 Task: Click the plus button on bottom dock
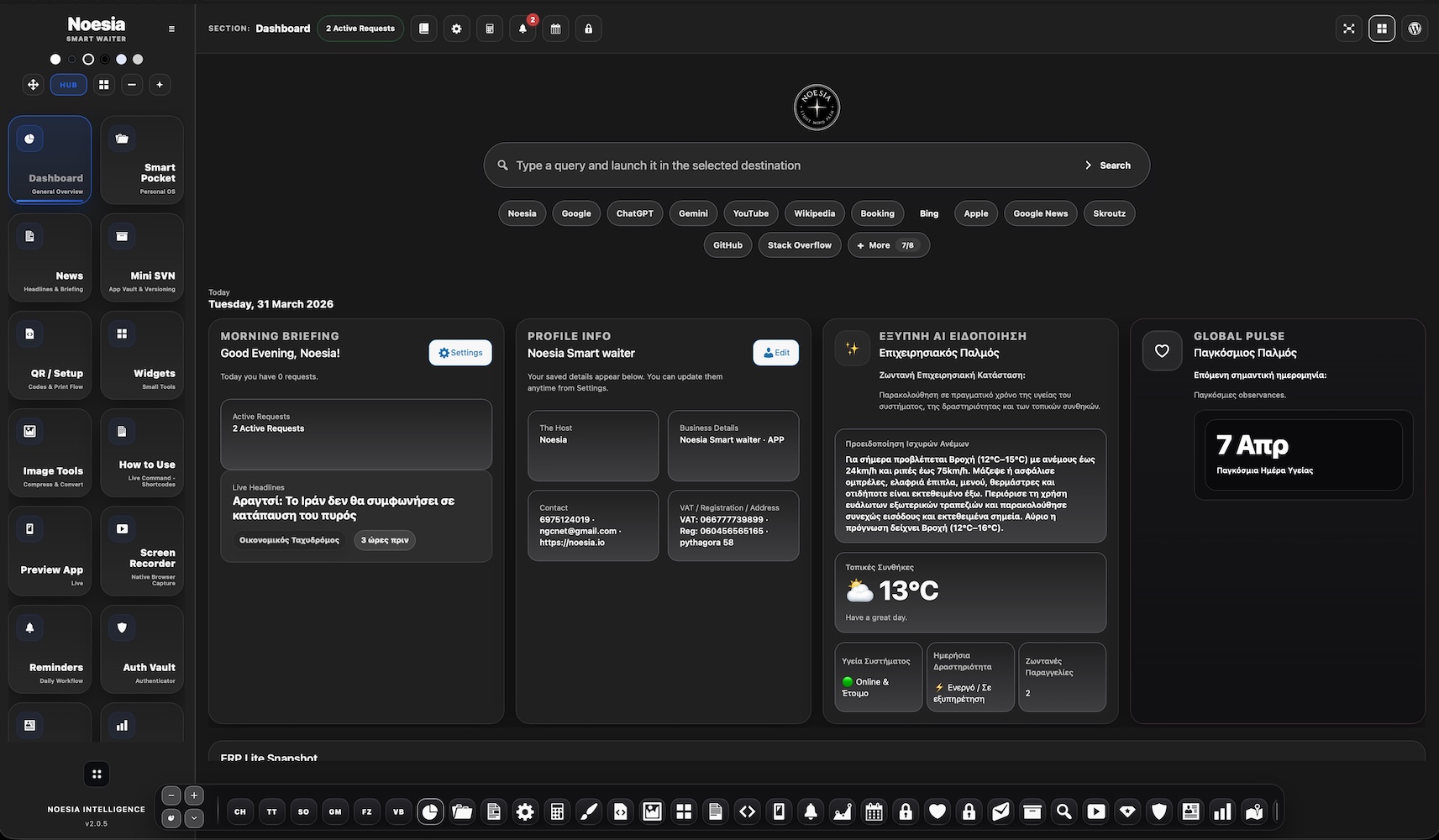click(194, 795)
